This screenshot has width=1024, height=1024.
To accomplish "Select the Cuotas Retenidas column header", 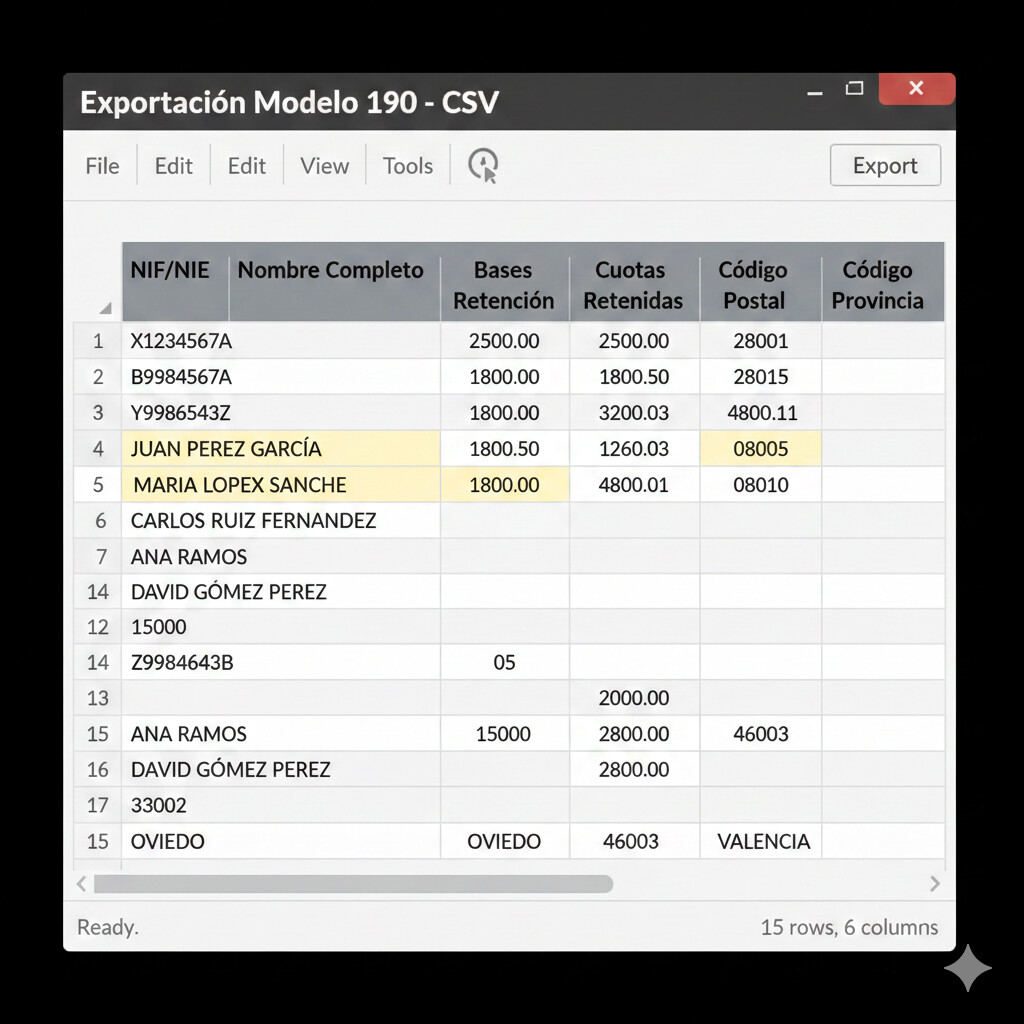I will 633,282.
